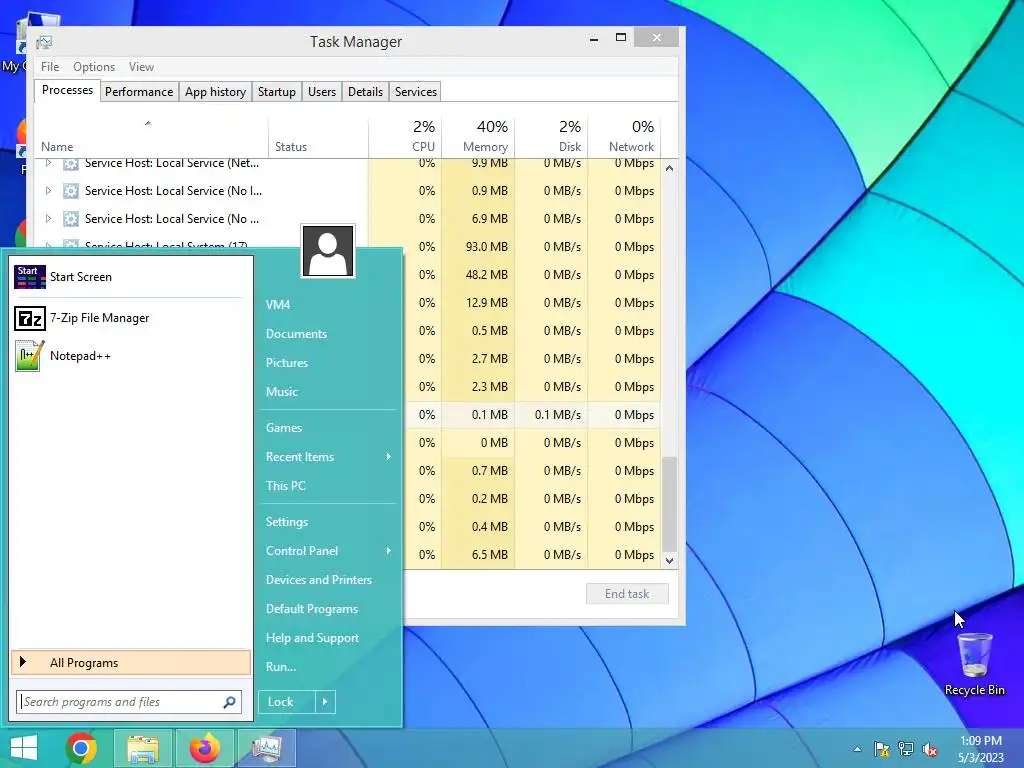
Task: Open Firefox from the taskbar
Action: [x=205, y=748]
